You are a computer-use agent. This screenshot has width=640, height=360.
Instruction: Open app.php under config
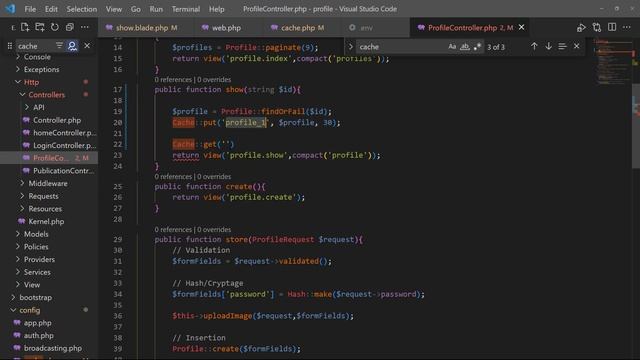(38, 322)
